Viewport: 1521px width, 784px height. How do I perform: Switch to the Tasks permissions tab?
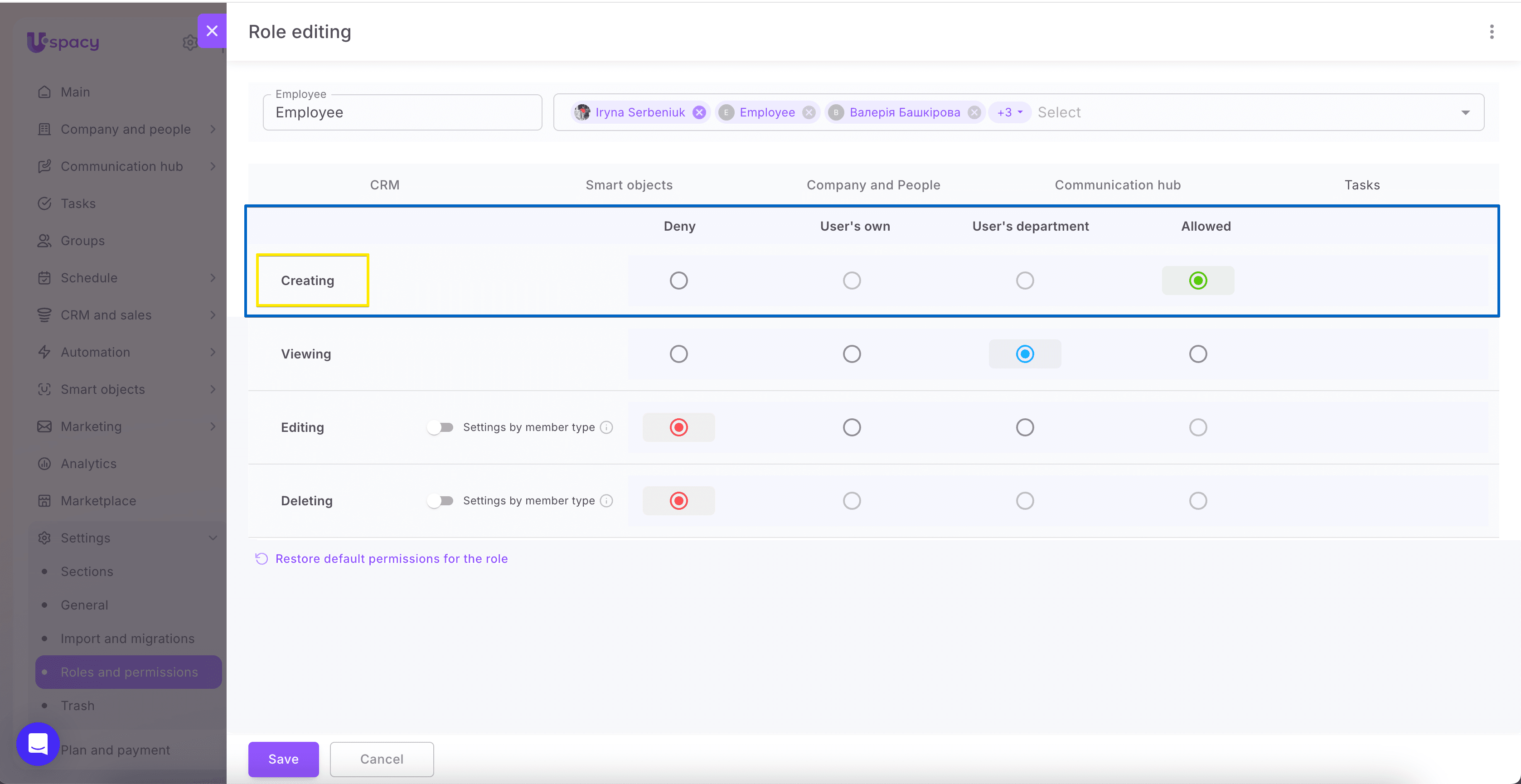pos(1362,185)
